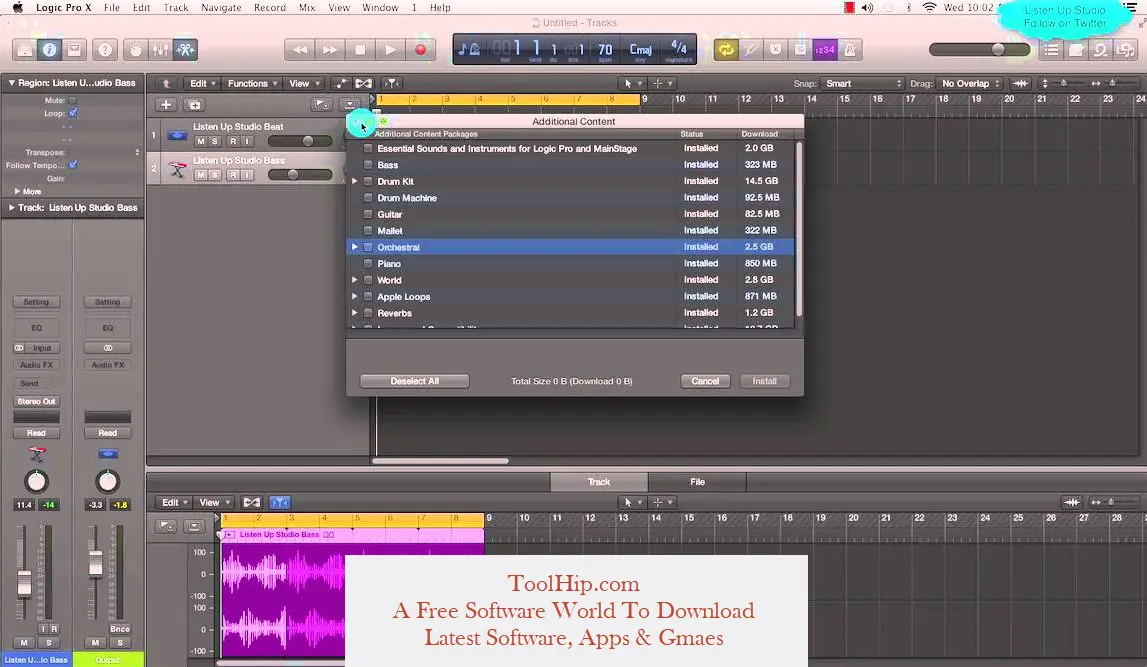Click the tempo 70 bpm display
1147x667 pixels.
point(605,50)
